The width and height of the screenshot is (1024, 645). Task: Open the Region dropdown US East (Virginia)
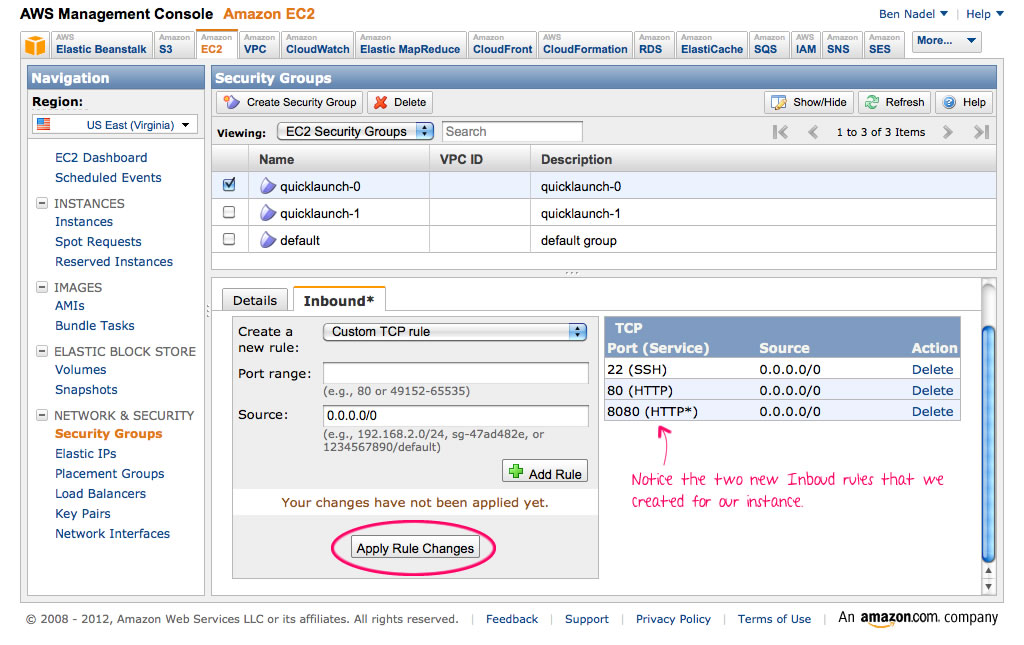click(115, 125)
